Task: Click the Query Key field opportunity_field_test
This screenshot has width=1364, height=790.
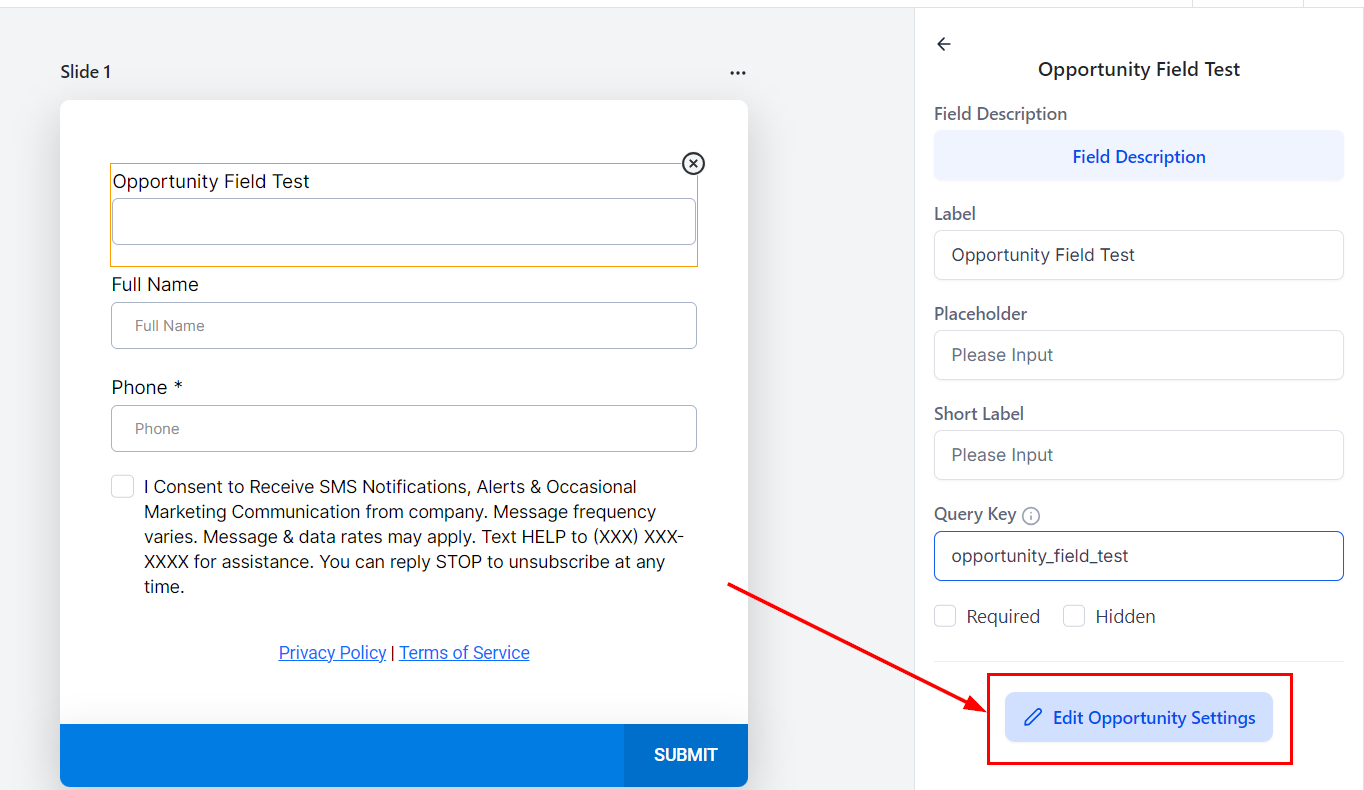Action: tap(1139, 556)
